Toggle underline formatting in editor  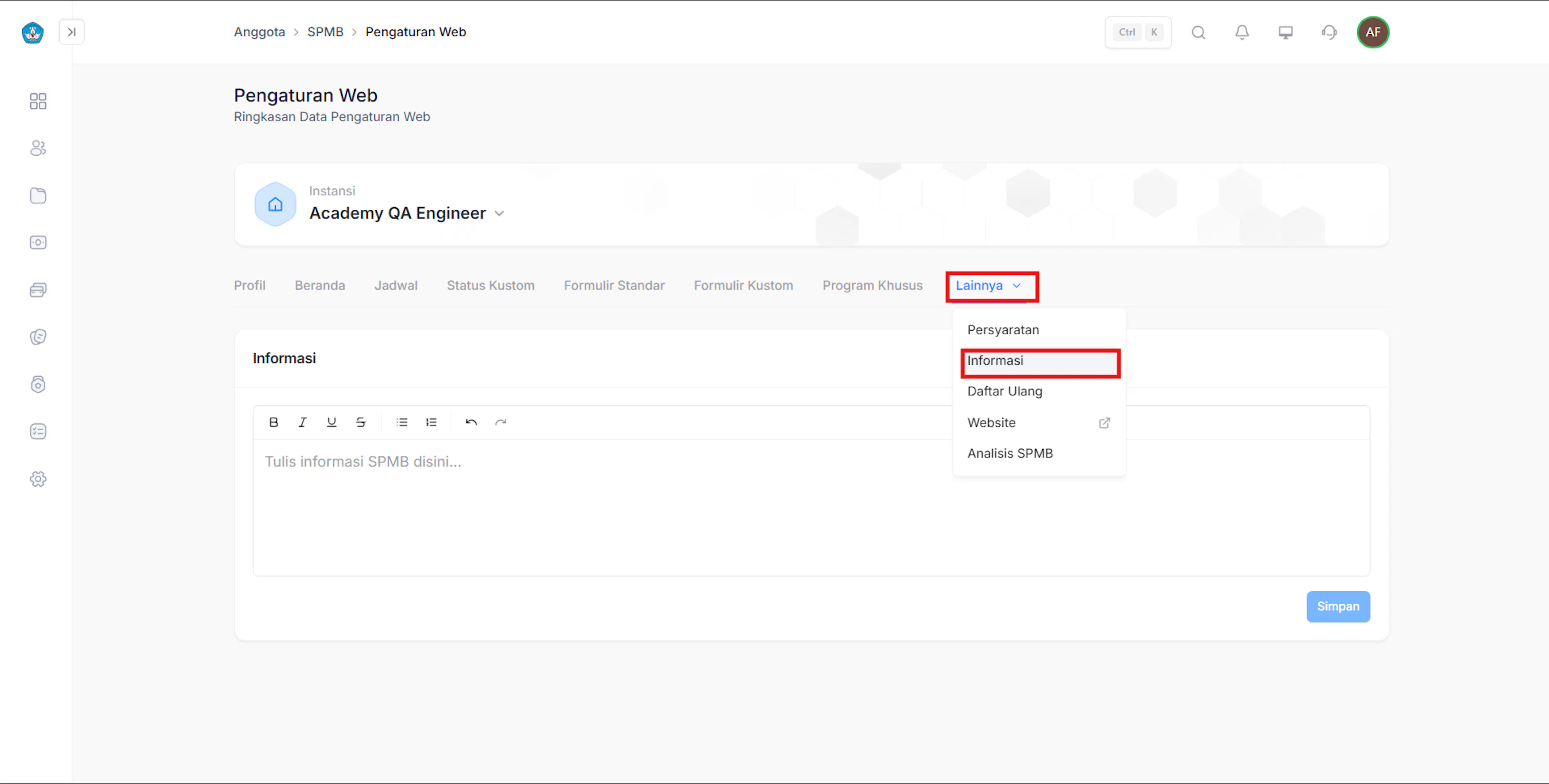331,422
